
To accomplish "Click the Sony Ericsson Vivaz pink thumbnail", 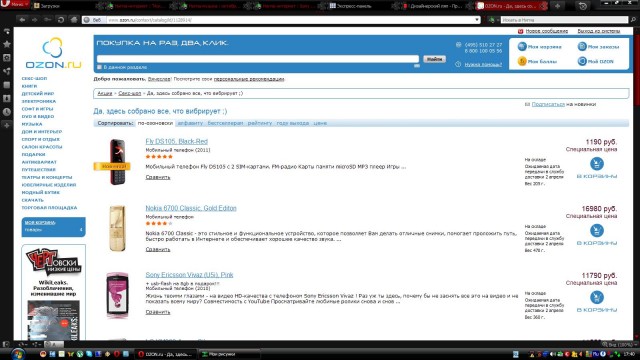I will click(x=117, y=295).
